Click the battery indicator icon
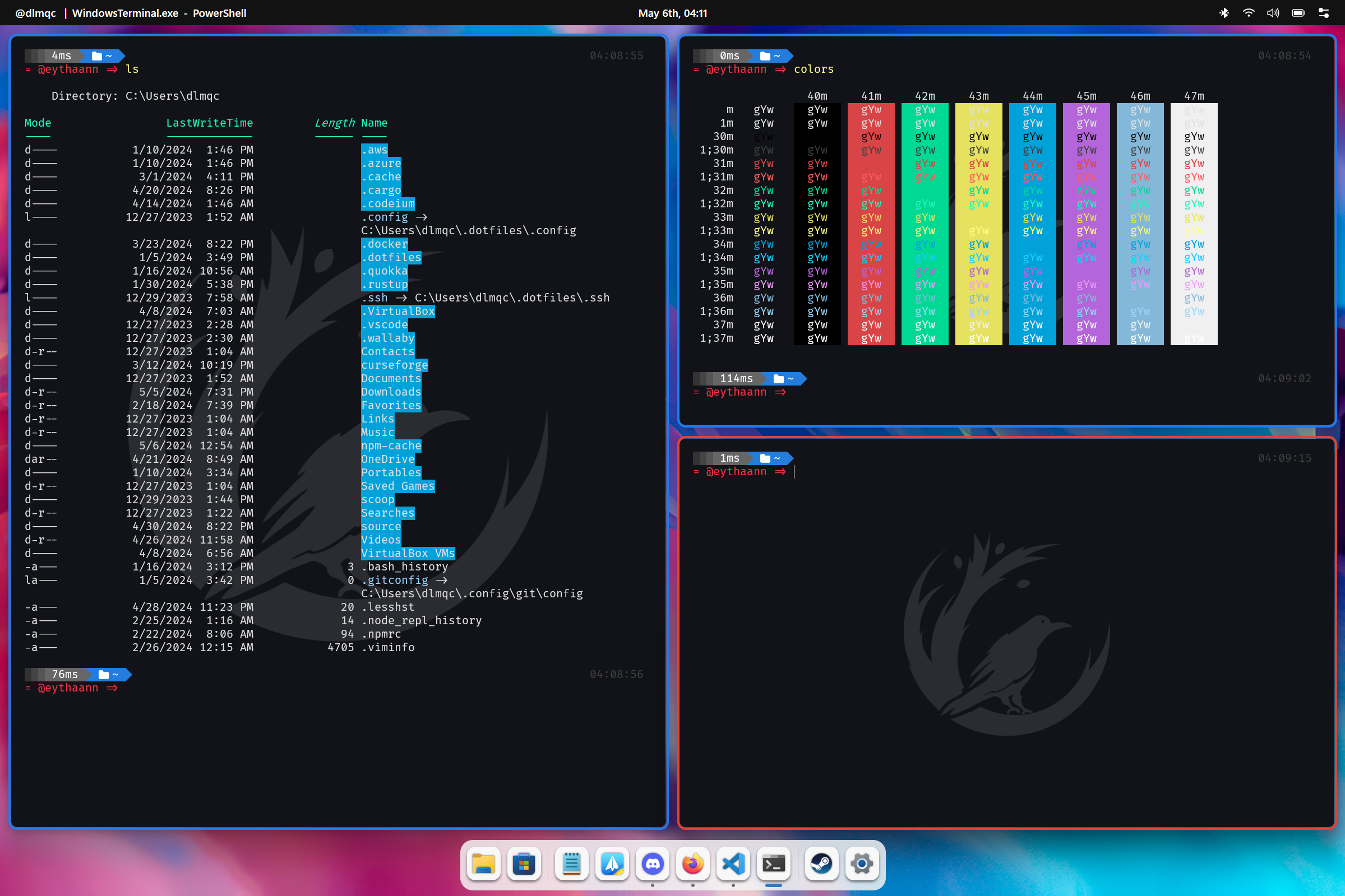This screenshot has height=896, width=1345. point(1298,12)
